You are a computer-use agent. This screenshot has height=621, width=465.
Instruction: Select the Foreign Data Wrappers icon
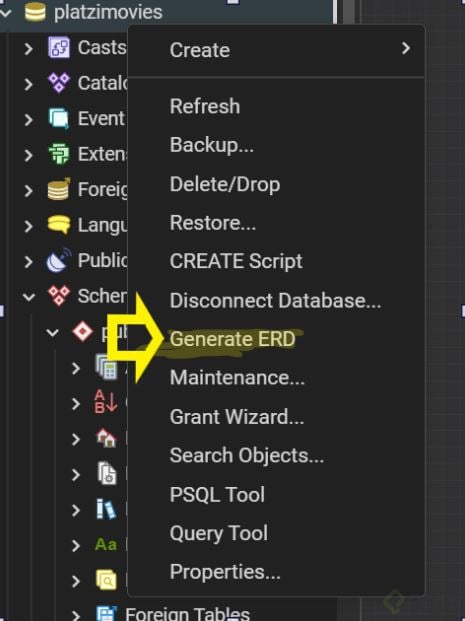pos(59,189)
